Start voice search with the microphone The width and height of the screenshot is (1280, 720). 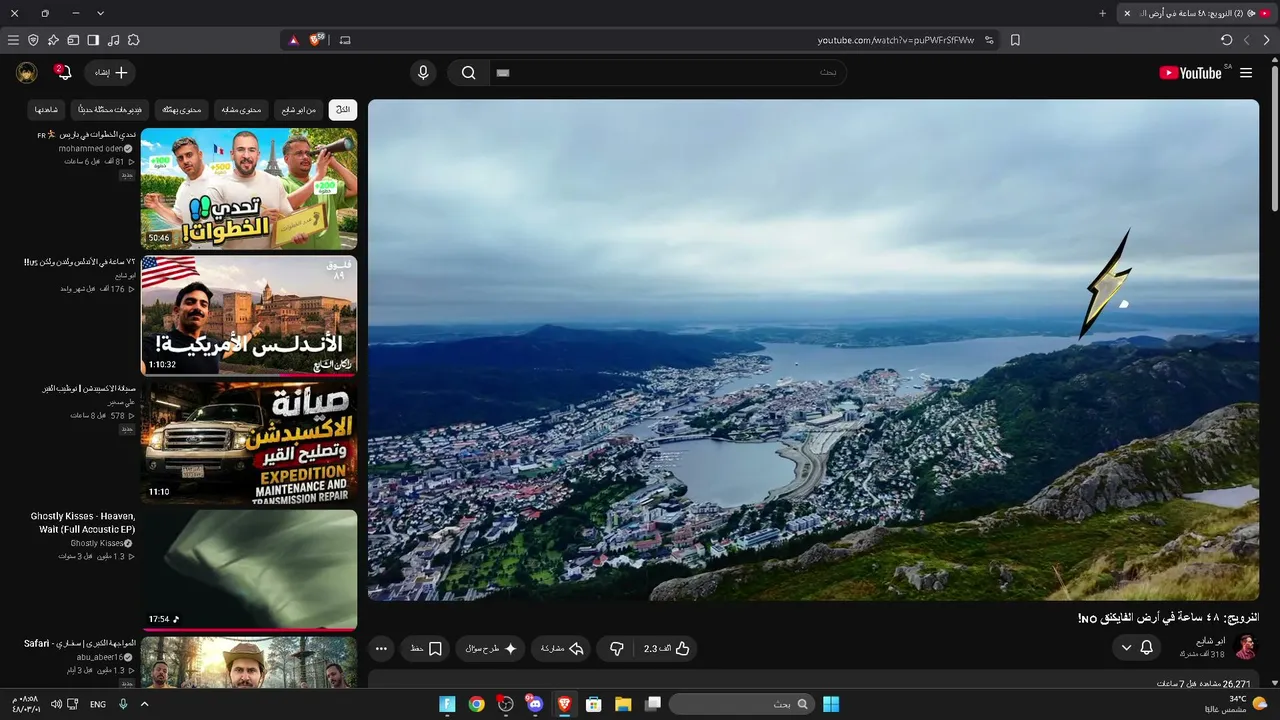coord(423,73)
